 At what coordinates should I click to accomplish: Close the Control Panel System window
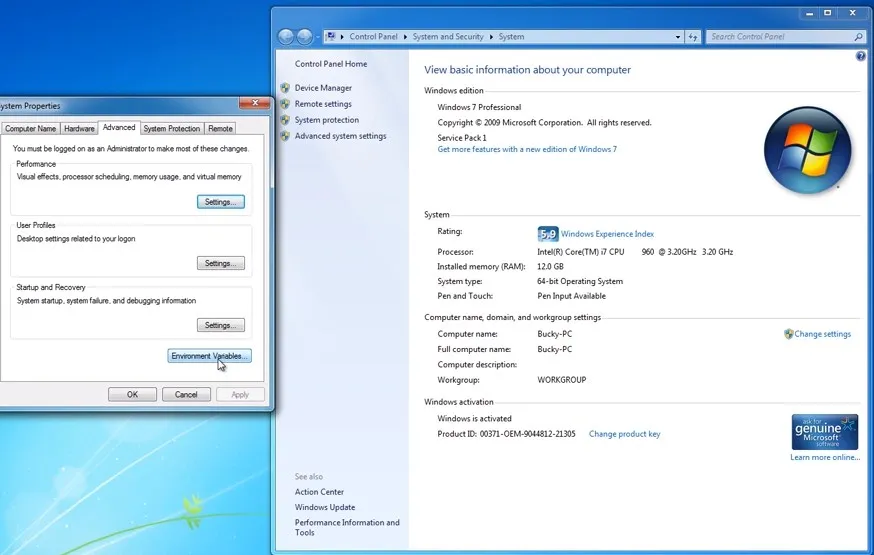point(853,13)
